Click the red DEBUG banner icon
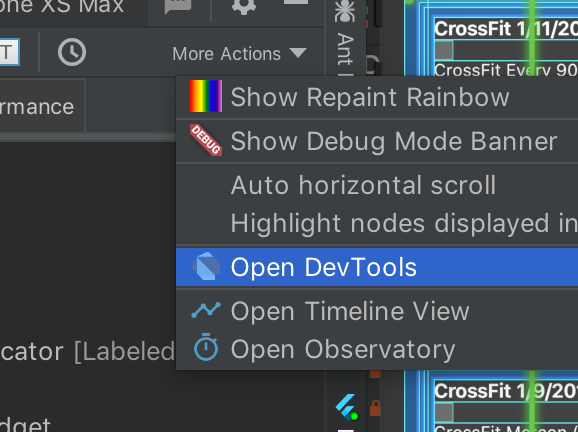The height and width of the screenshot is (432, 578). [x=206, y=140]
